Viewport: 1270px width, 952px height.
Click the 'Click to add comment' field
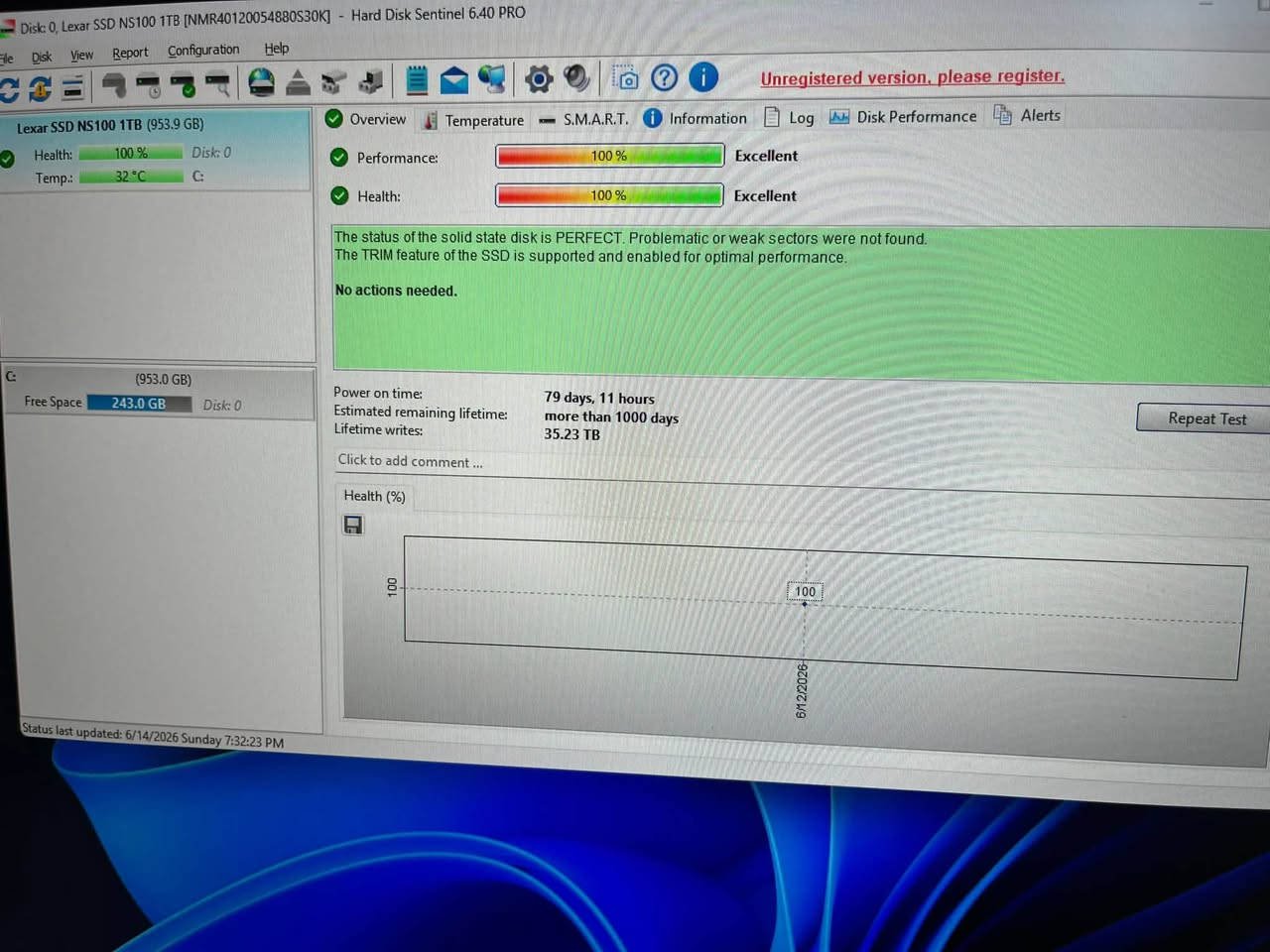411,461
